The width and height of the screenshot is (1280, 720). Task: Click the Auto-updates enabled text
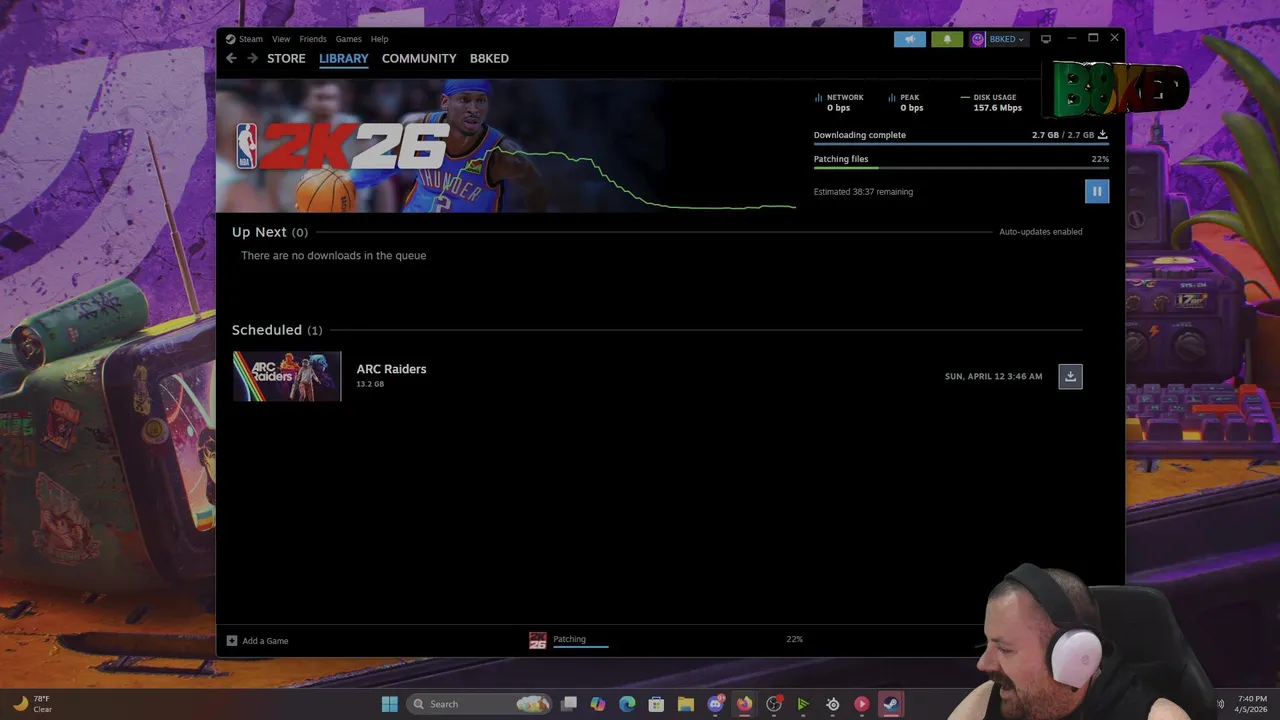tap(1040, 232)
